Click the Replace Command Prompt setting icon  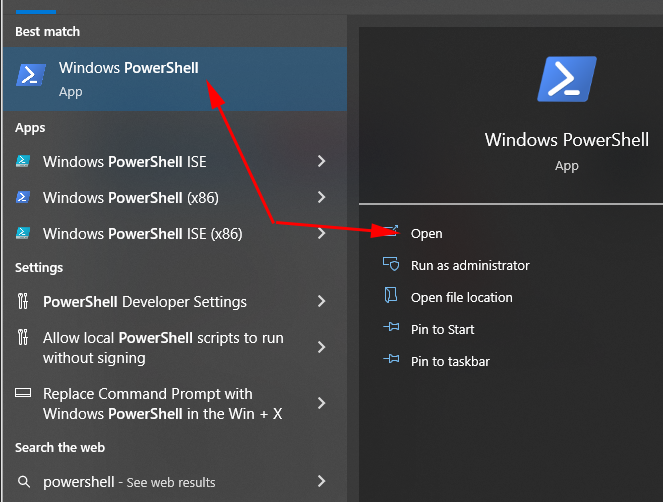pos(23,393)
